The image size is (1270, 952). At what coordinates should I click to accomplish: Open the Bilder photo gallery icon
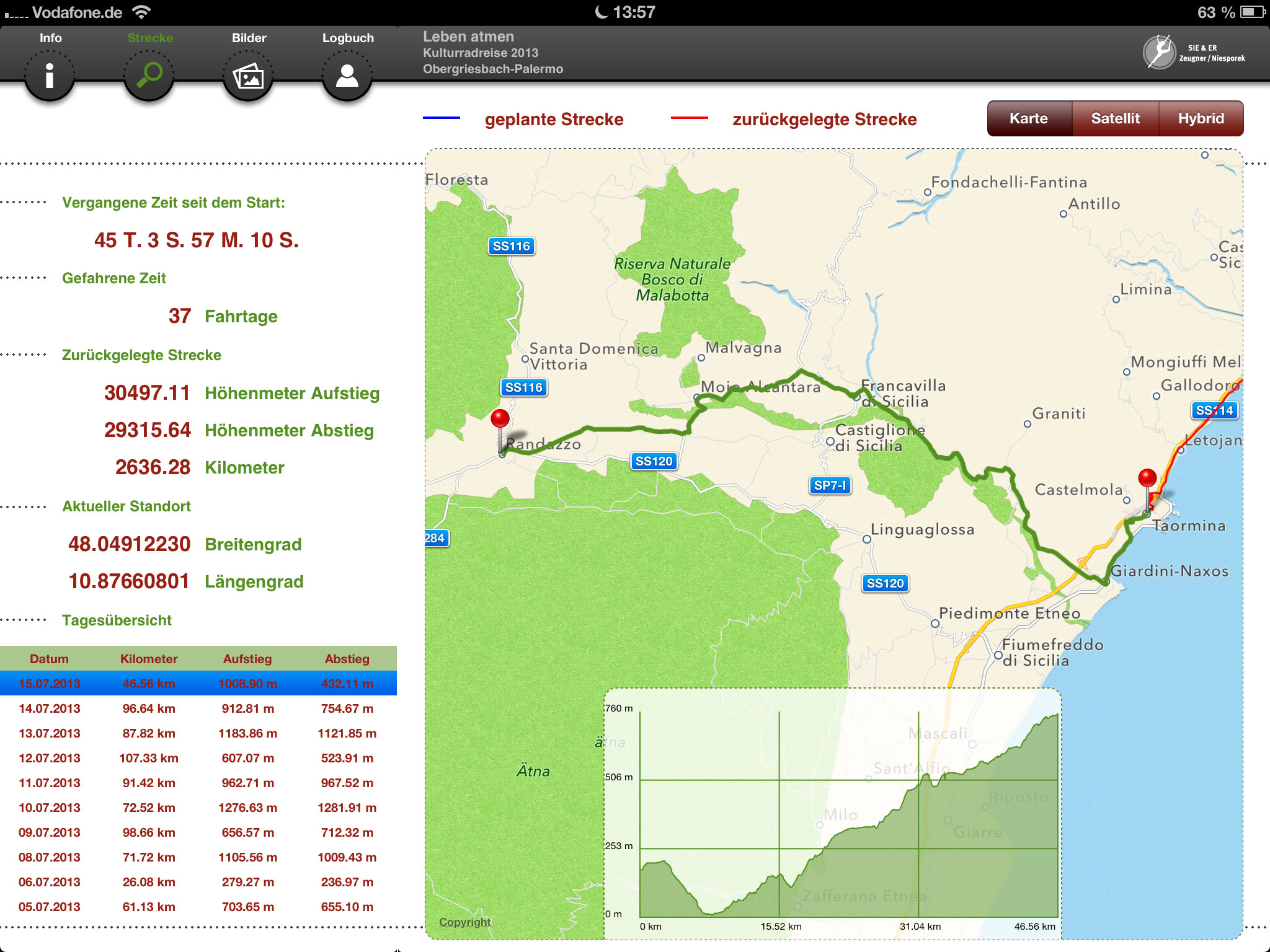248,76
